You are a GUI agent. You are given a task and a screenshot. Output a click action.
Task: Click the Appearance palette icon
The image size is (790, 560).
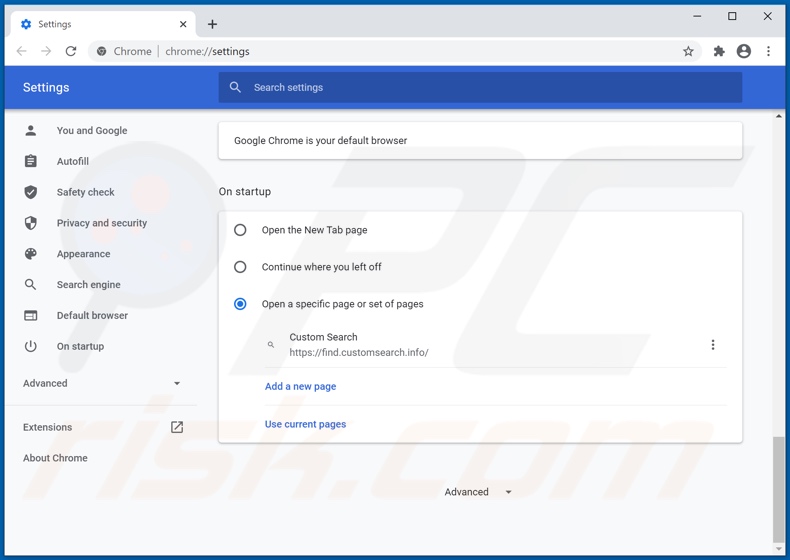pyautogui.click(x=31, y=254)
